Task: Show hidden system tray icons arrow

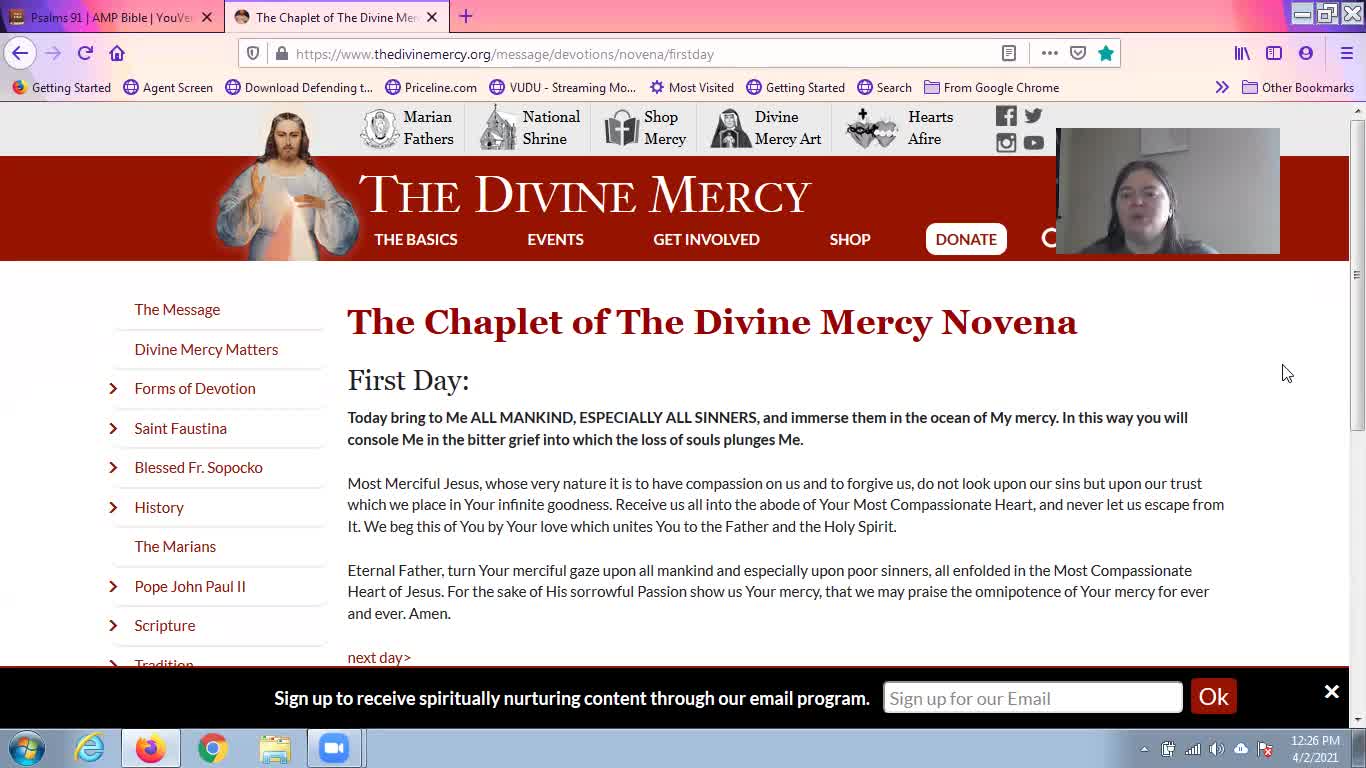Action: point(1144,749)
